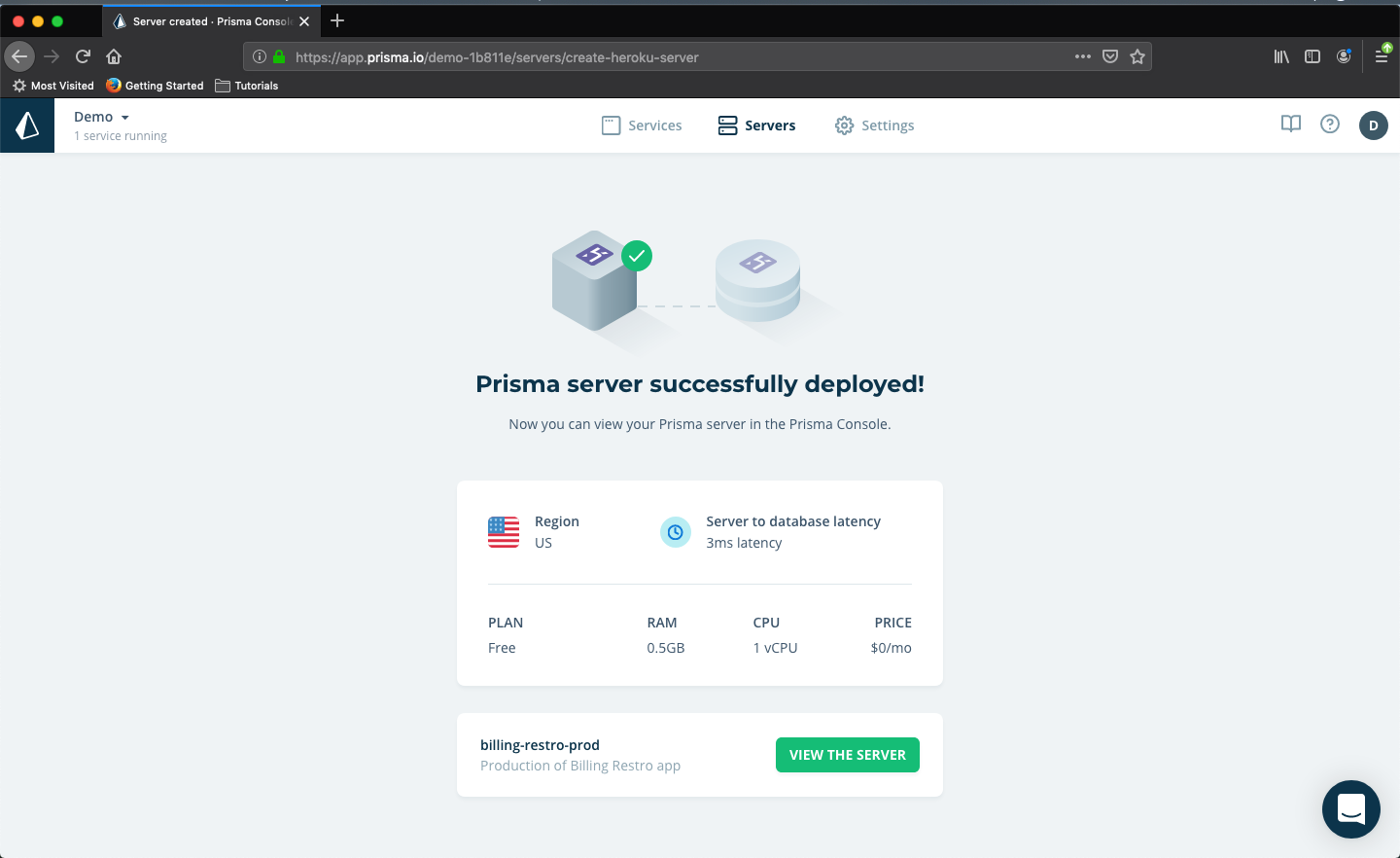The height and width of the screenshot is (858, 1400).
Task: Click the '1 vCPU' value
Action: pos(775,648)
